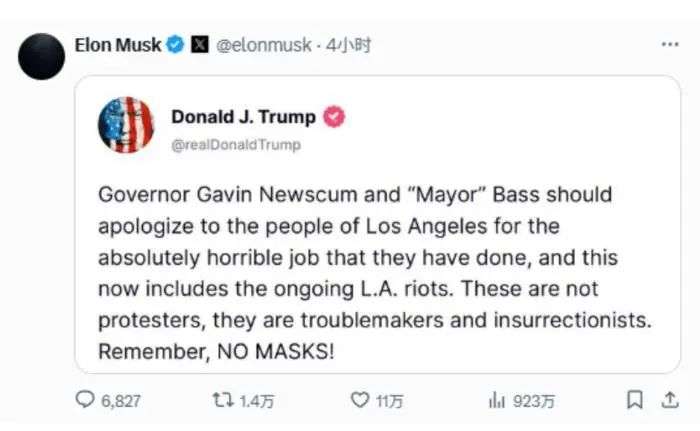Viewport: 700px width, 431px height.
Task: Click the Donald J. Trump display name
Action: click(x=243, y=117)
